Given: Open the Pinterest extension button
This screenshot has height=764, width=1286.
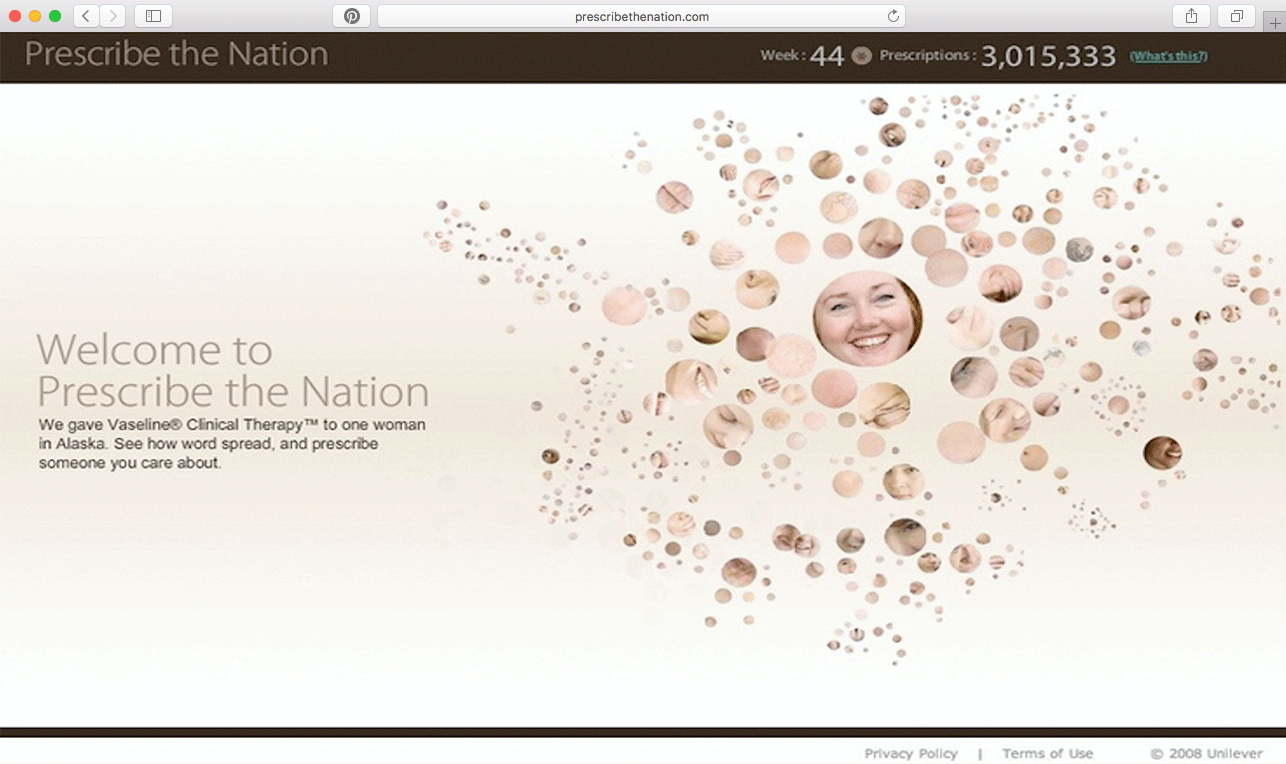Looking at the screenshot, I should [351, 16].
